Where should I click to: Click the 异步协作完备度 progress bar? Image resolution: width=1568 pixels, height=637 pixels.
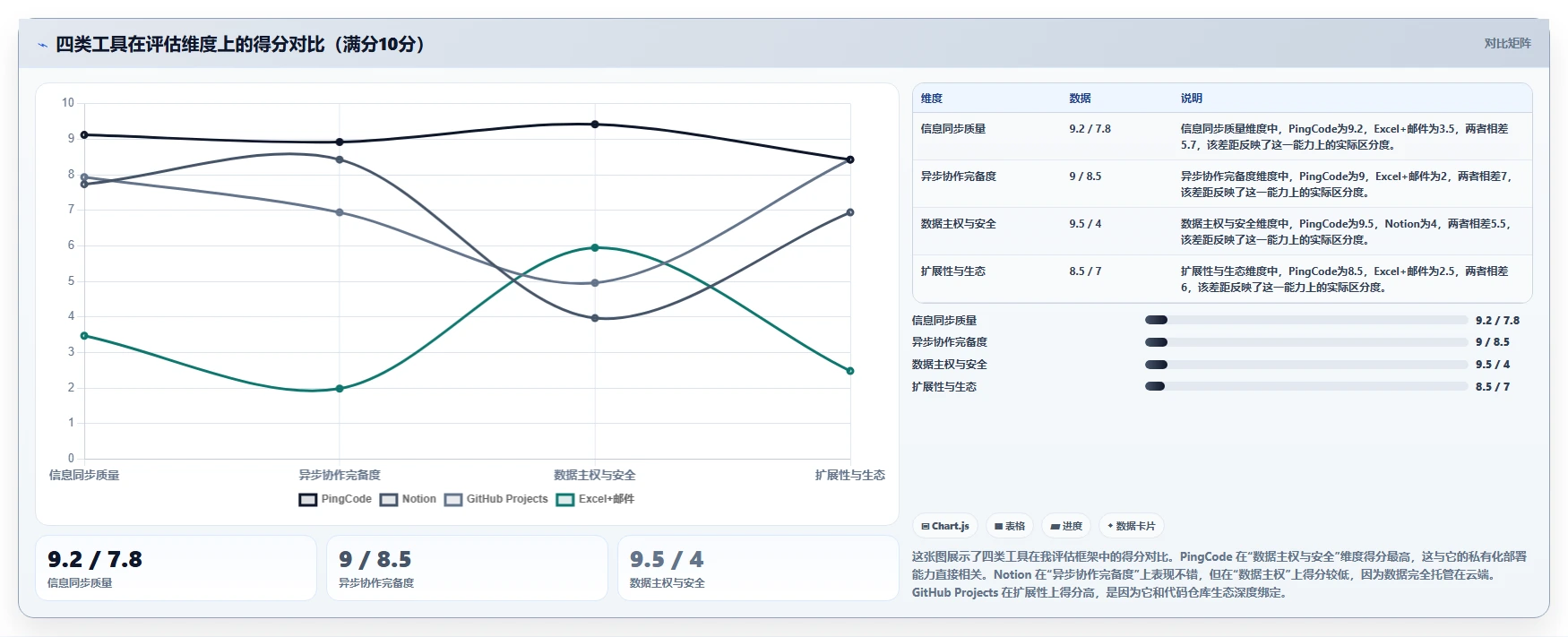tap(1306, 342)
